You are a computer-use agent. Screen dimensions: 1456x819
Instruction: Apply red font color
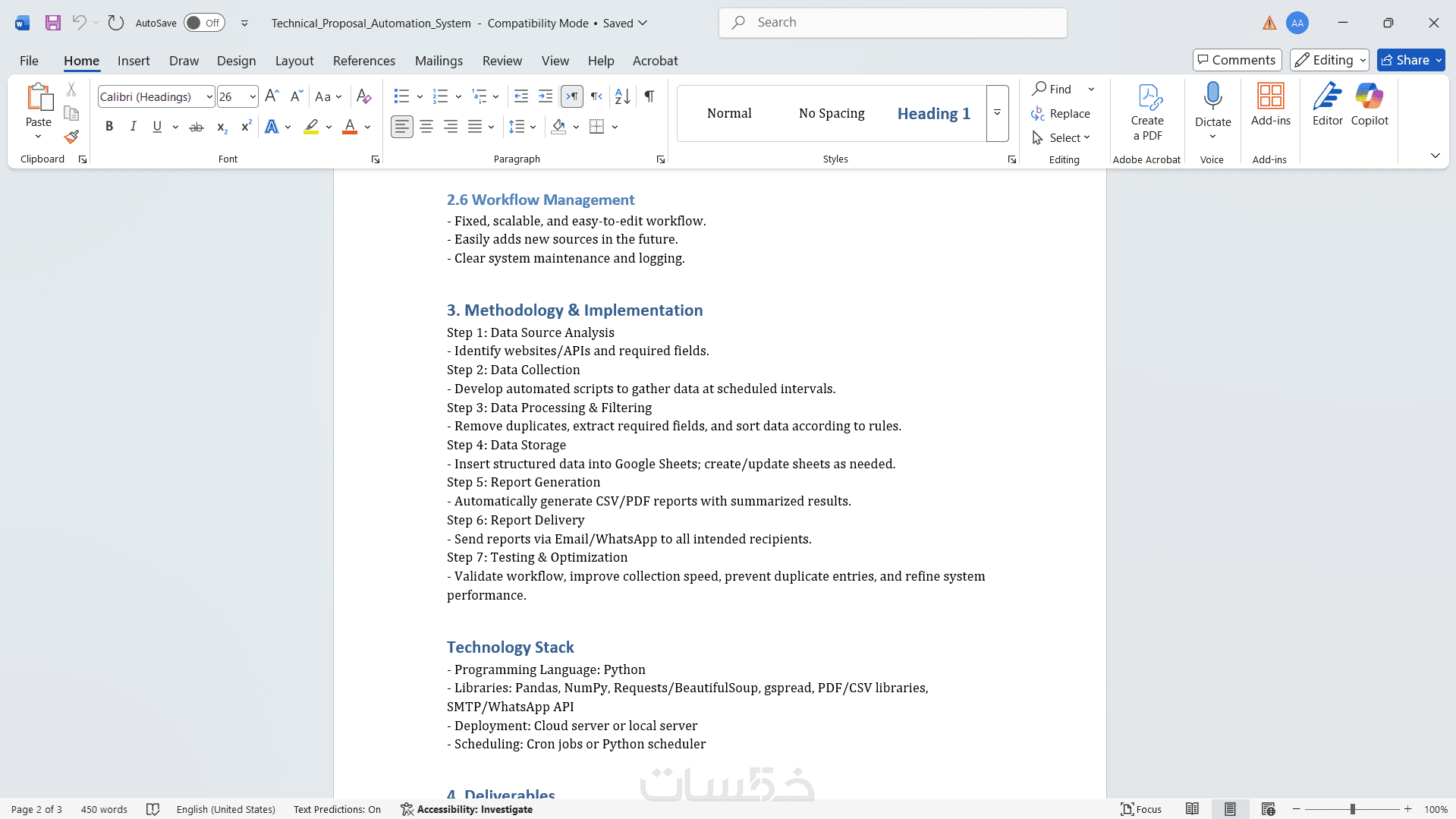[350, 127]
